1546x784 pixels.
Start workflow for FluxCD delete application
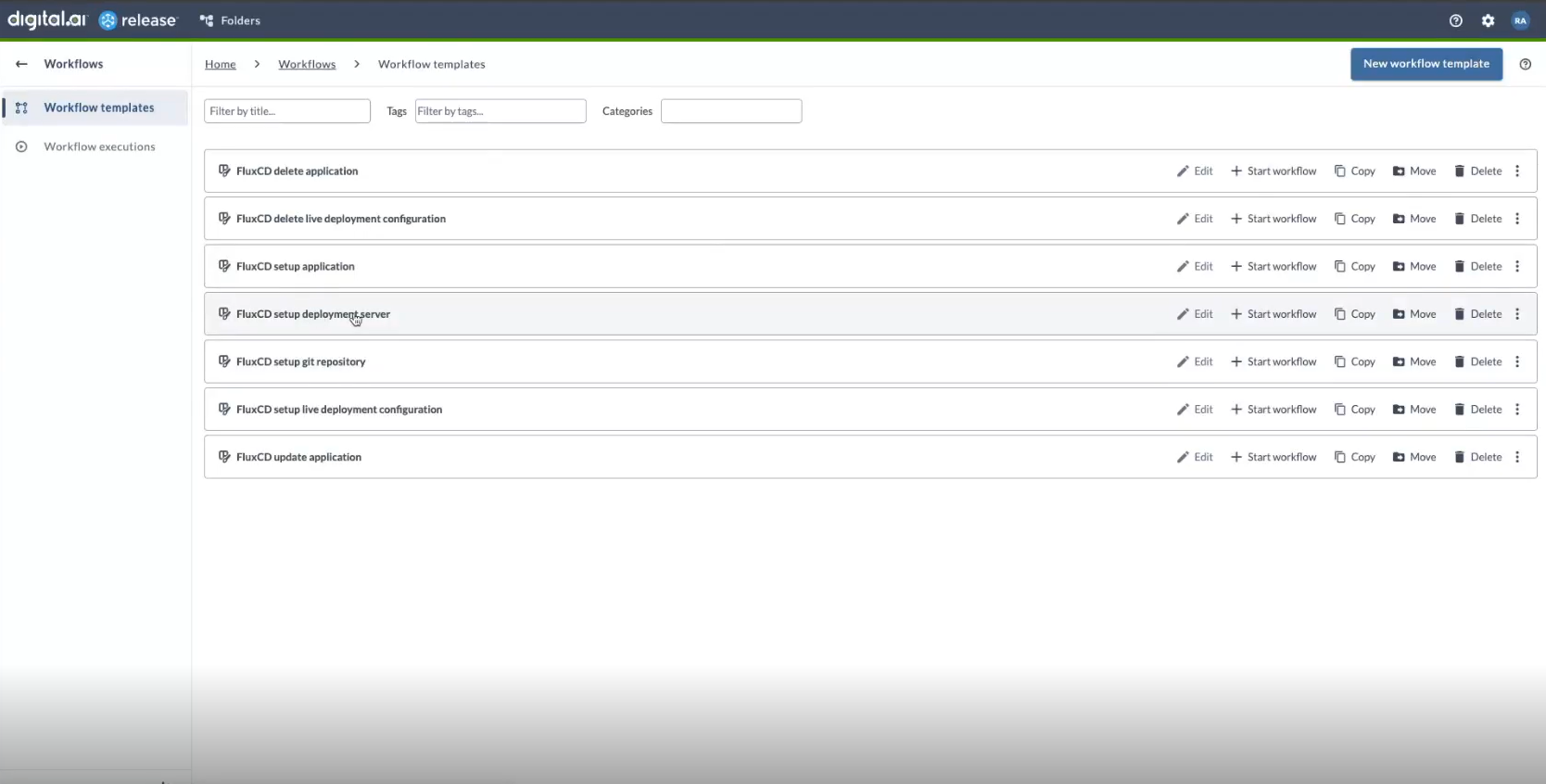[x=1274, y=171]
